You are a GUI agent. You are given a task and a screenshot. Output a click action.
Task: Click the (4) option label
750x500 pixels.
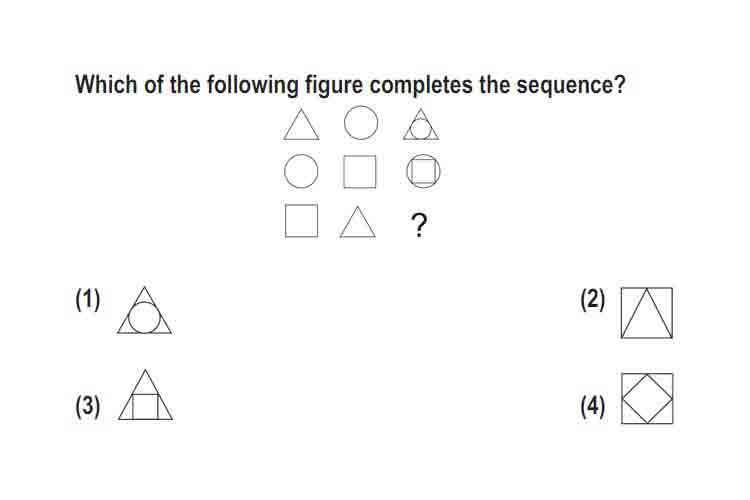pyautogui.click(x=593, y=407)
